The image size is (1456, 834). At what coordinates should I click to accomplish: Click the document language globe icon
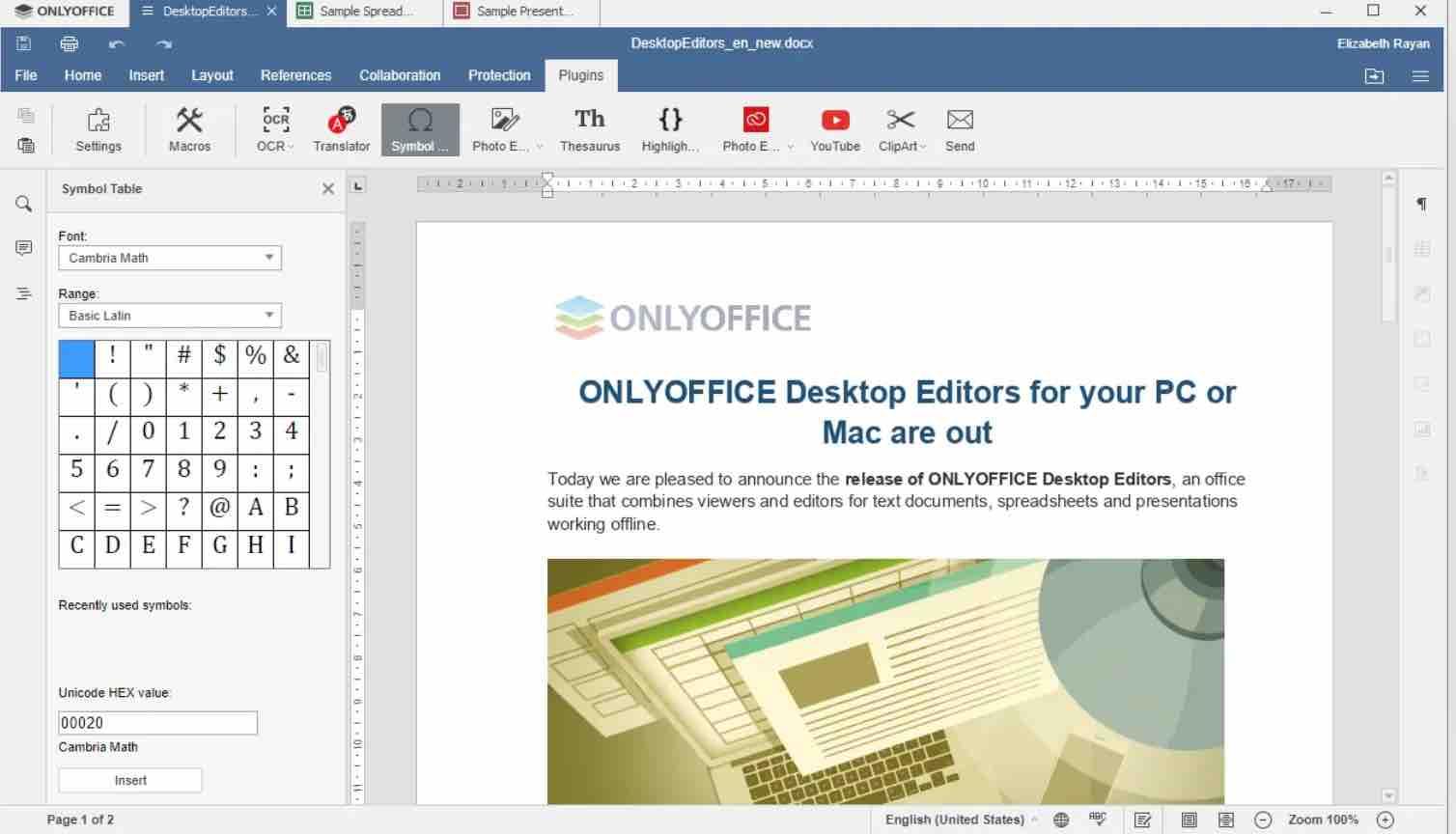(x=1061, y=820)
